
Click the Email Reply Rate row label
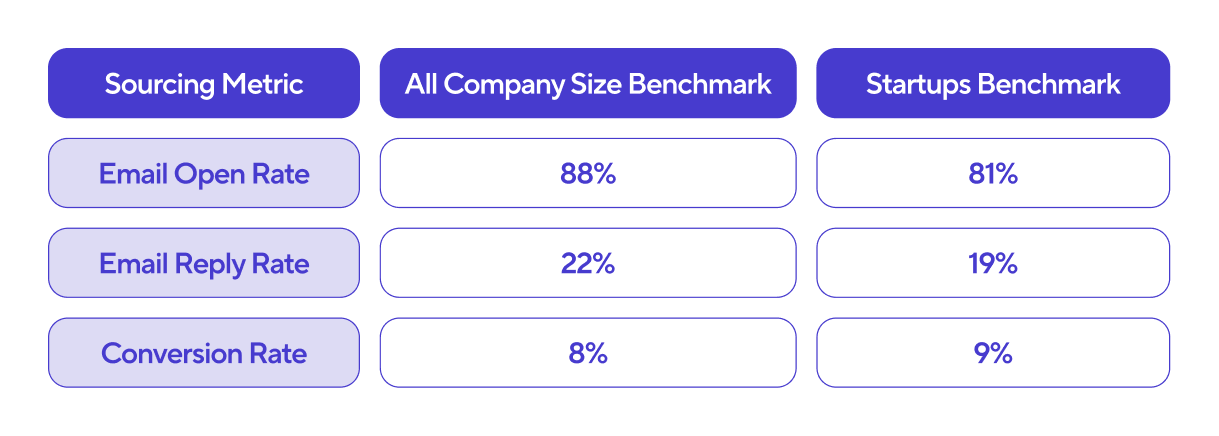[204, 263]
